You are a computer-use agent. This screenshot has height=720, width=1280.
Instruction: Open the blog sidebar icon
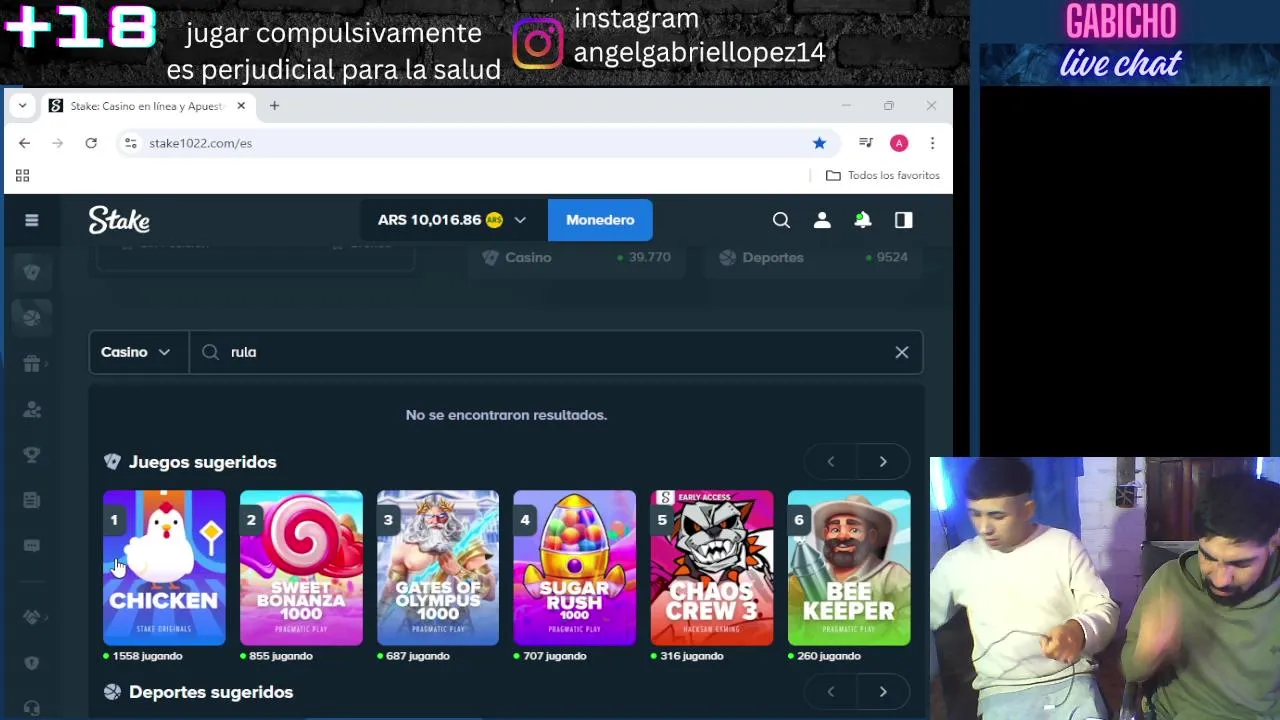click(x=32, y=500)
